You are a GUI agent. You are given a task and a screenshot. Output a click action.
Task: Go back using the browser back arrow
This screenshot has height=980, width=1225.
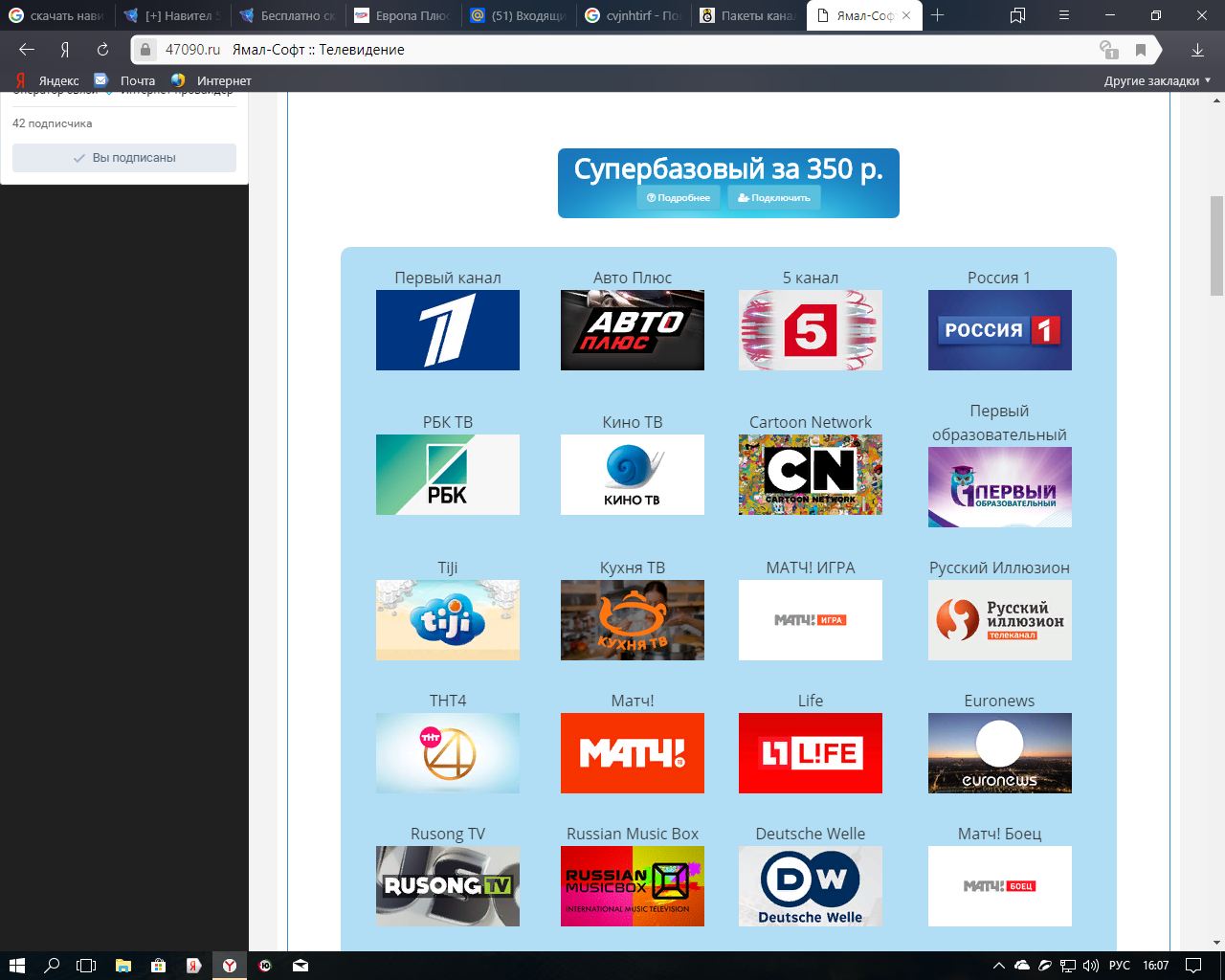pos(27,50)
